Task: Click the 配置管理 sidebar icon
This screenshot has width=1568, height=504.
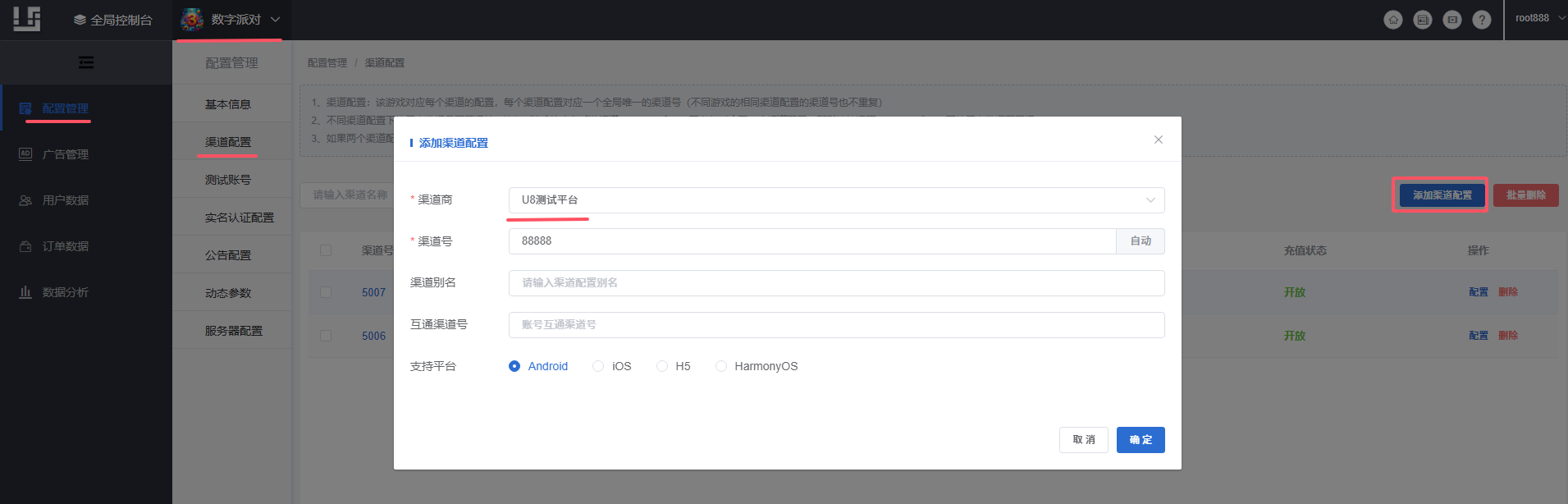Action: tap(25, 108)
